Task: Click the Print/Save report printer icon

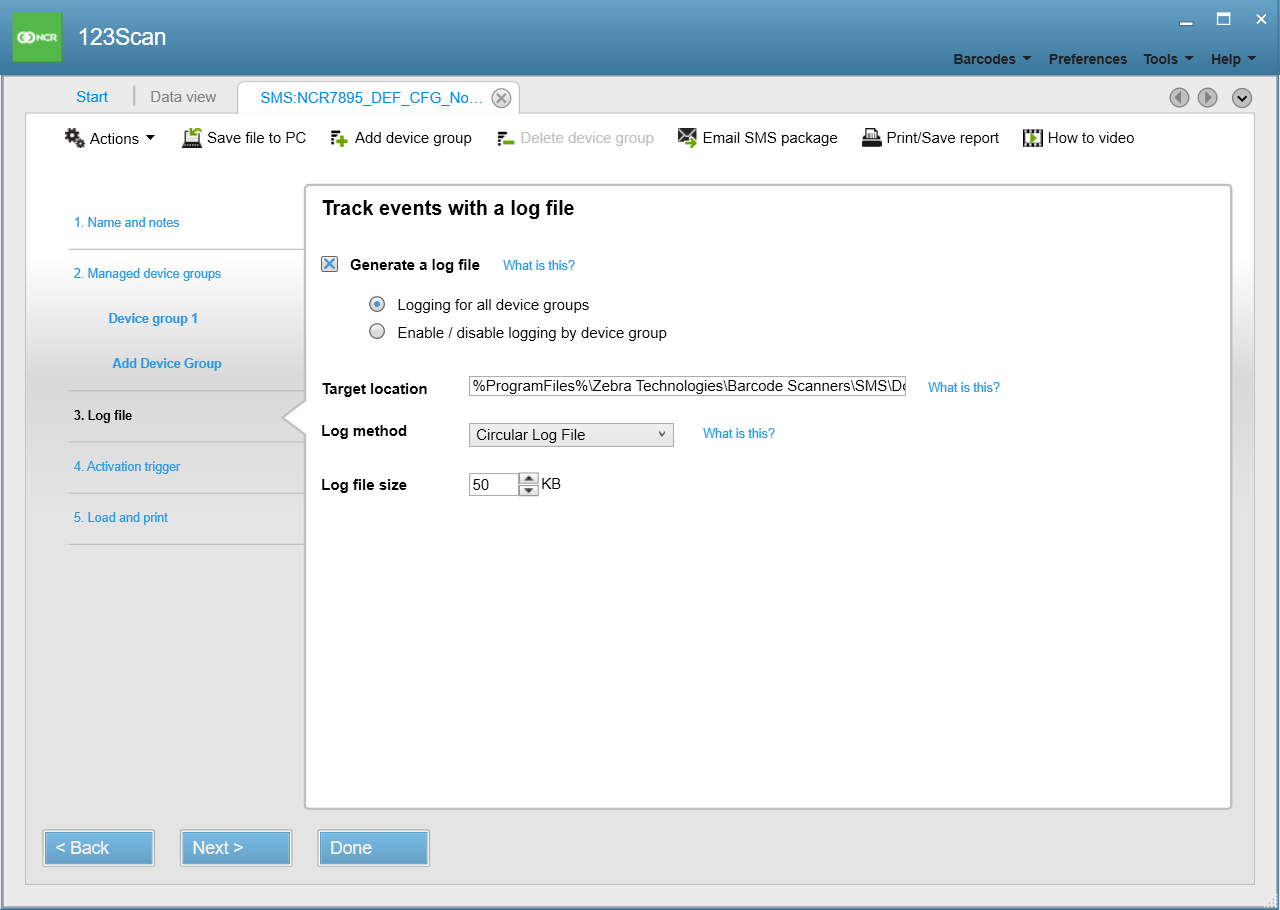Action: tap(871, 138)
